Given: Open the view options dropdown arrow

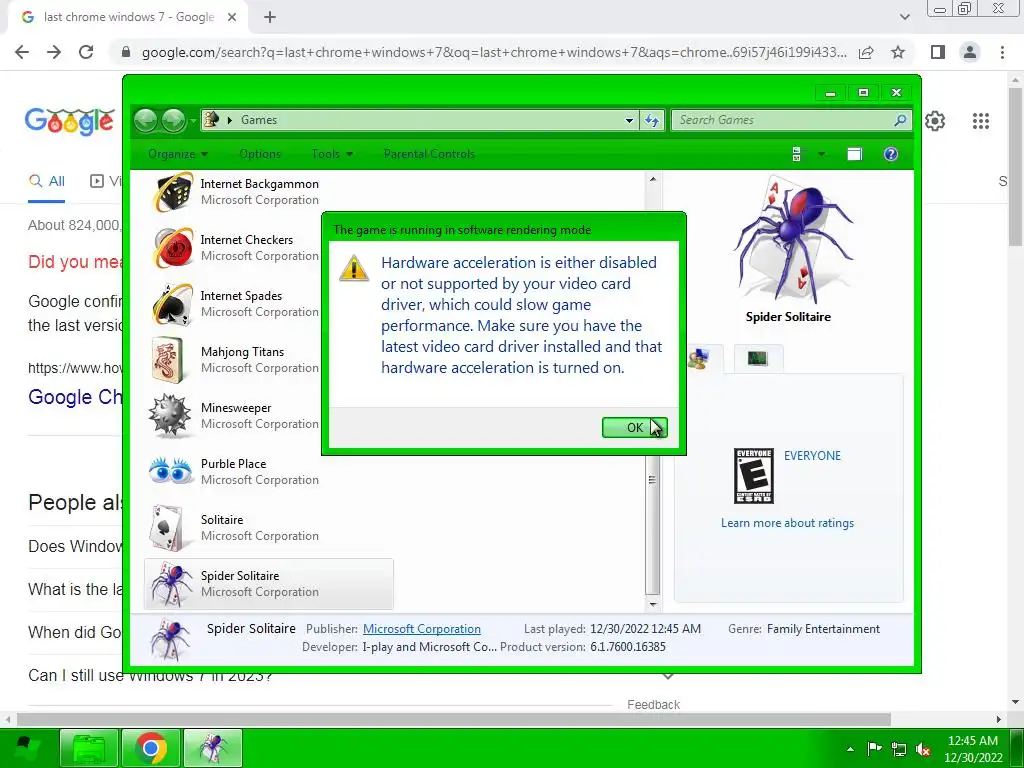Looking at the screenshot, I should (x=821, y=154).
